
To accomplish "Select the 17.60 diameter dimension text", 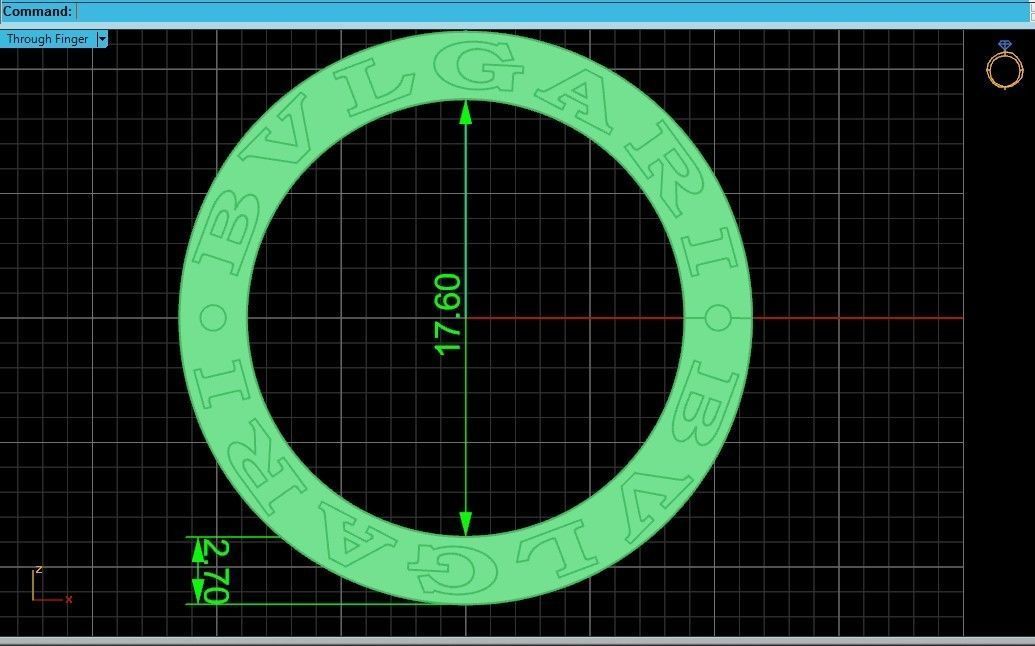I will (448, 314).
